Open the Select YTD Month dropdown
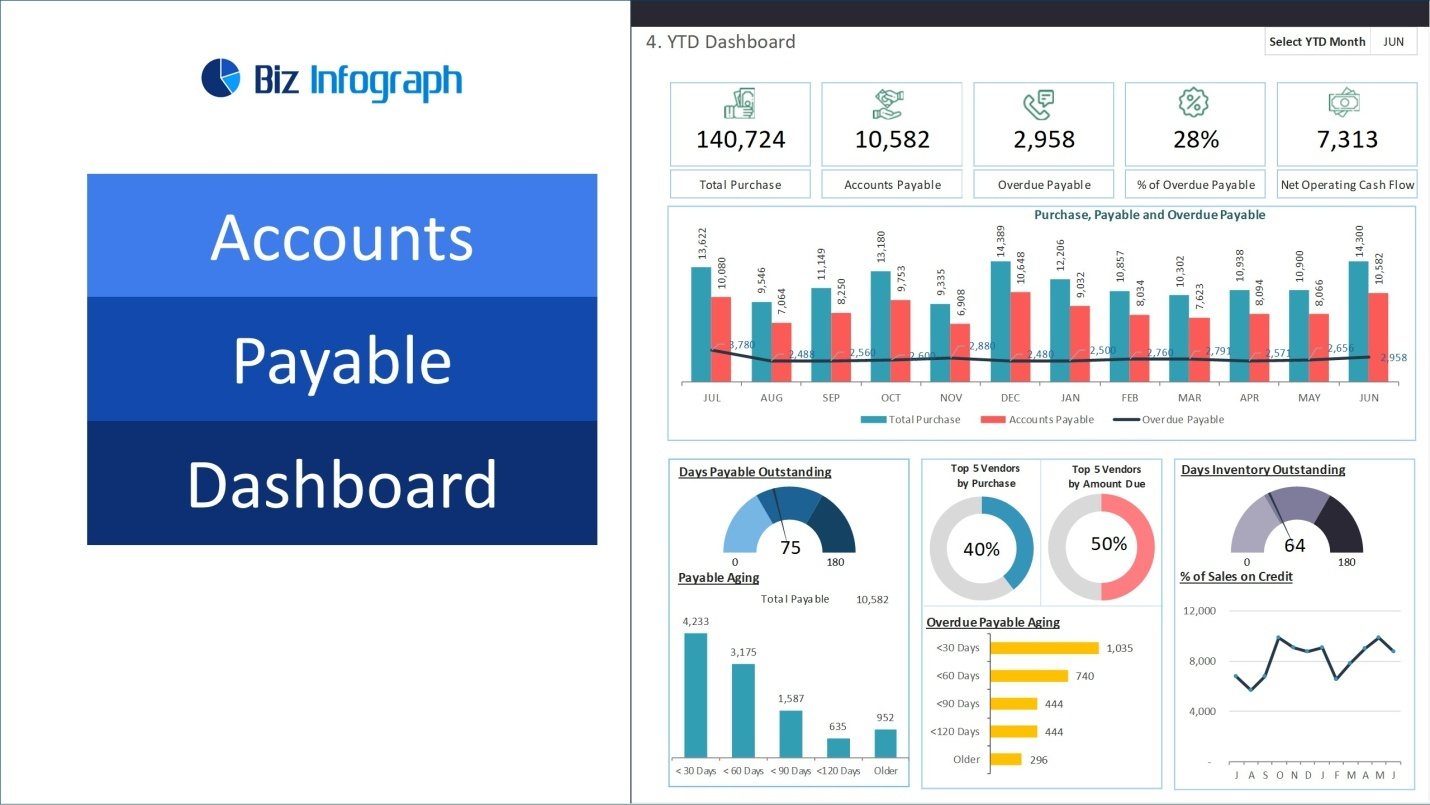The image size is (1430, 805). [x=1393, y=42]
